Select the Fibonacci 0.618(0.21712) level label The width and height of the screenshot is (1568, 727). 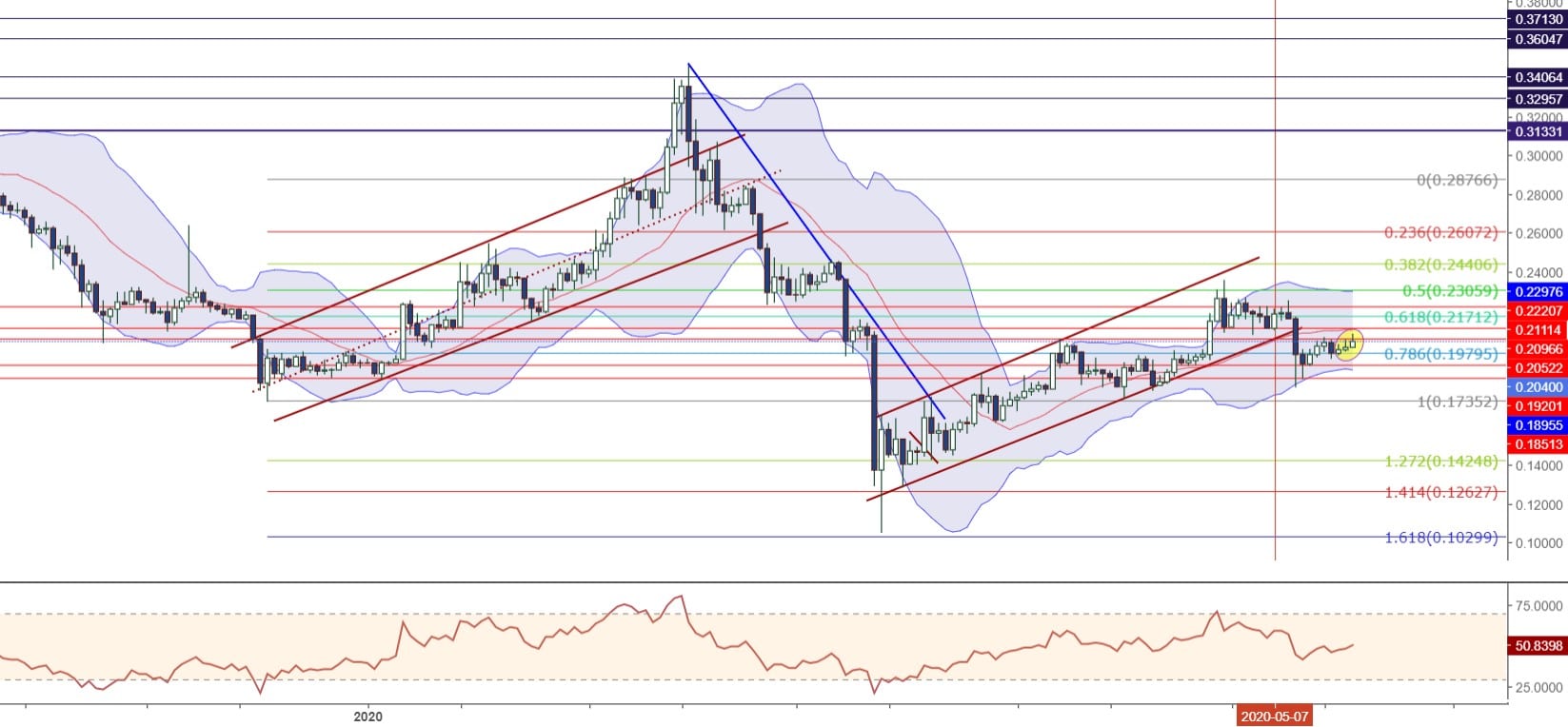pos(1440,317)
